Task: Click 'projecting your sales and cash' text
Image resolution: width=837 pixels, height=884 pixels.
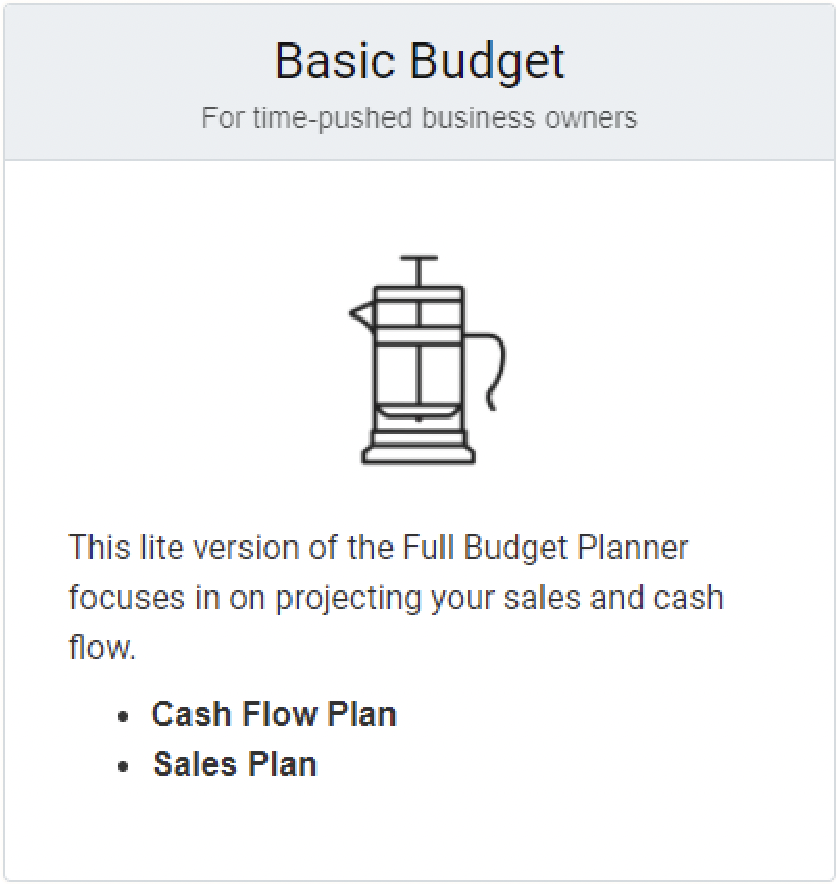Action: click(499, 598)
